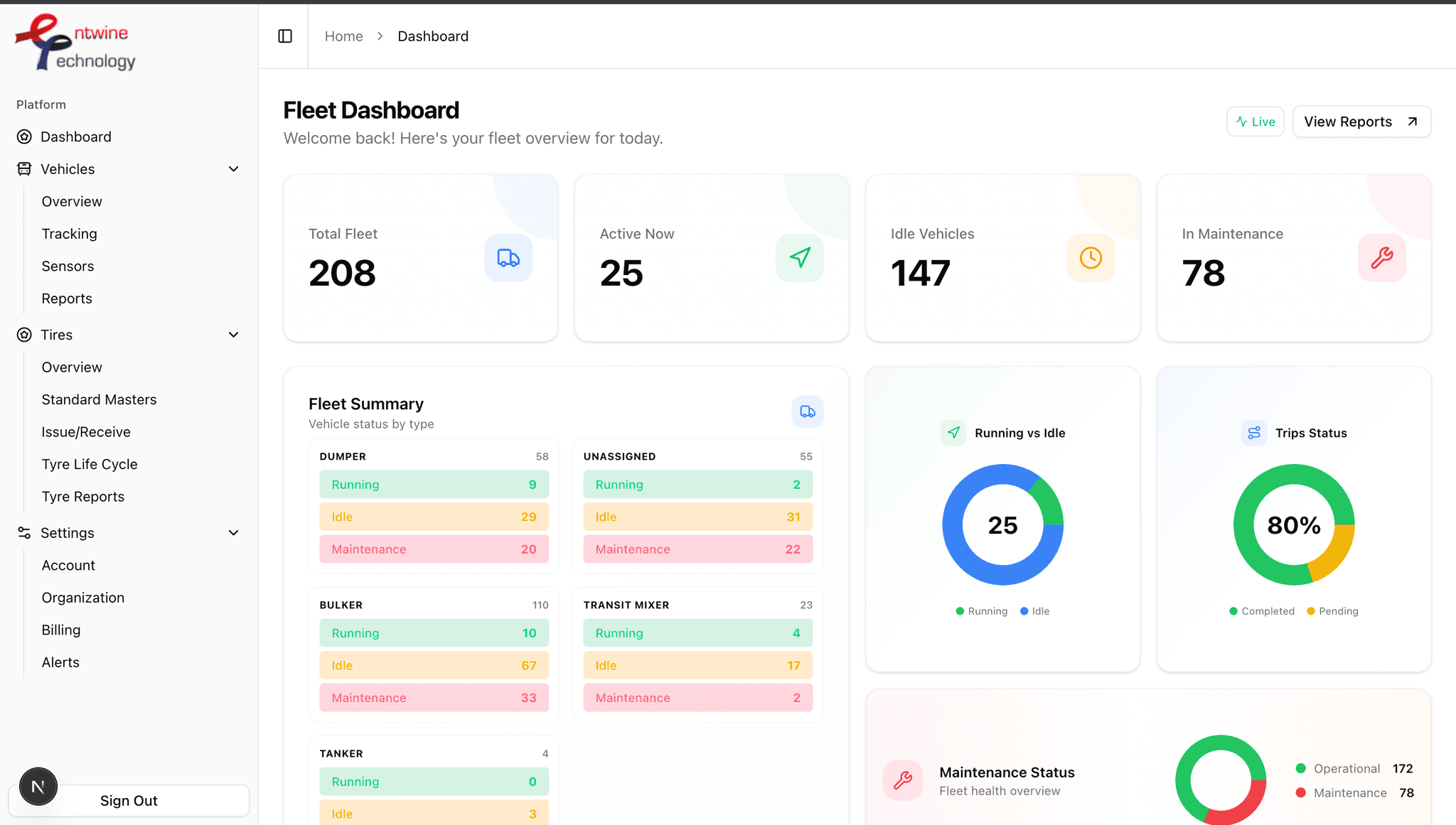Viewport: 1456px width, 825px height.
Task: Click the Idle Vehicles clock icon
Action: tap(1091, 258)
